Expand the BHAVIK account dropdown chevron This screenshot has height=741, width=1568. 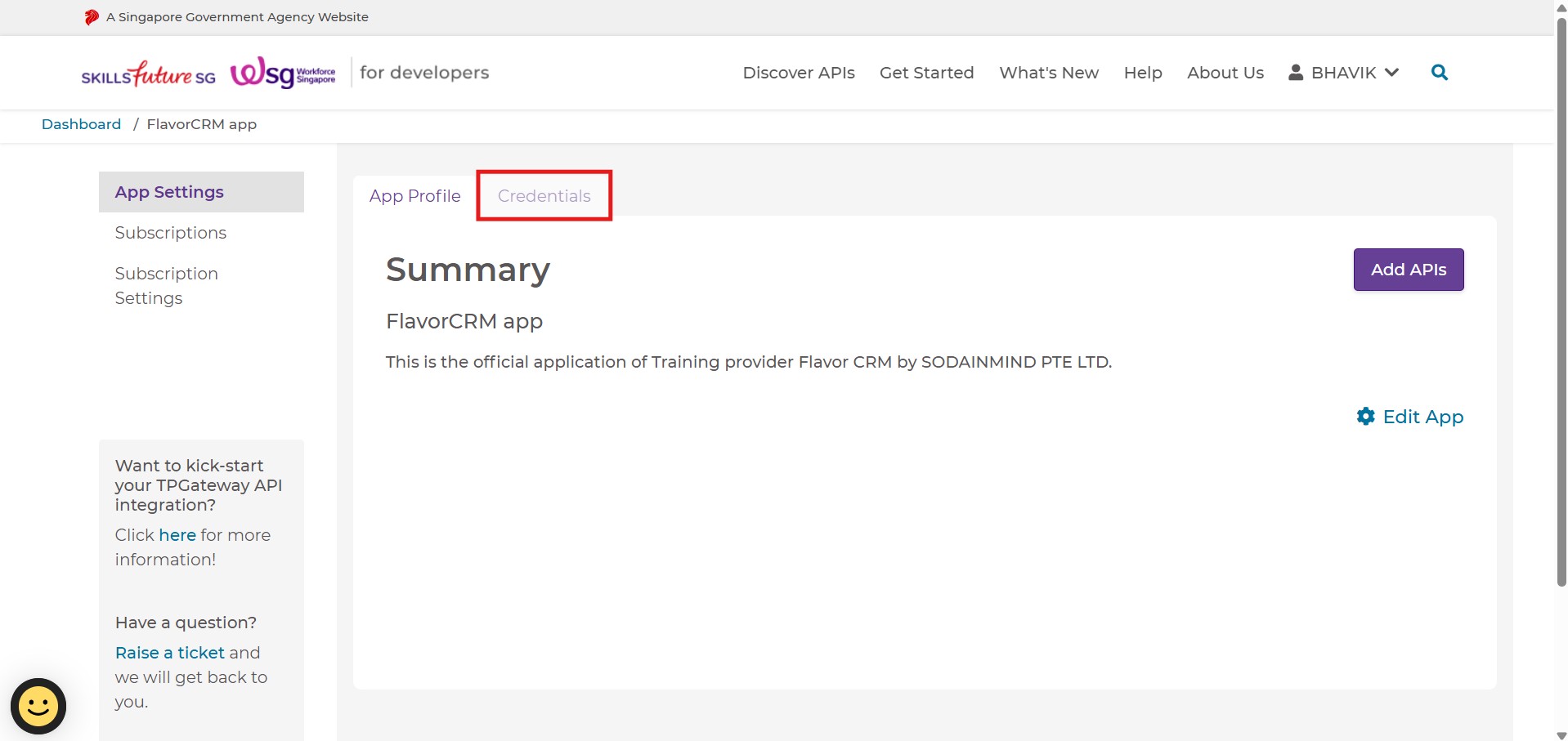coord(1391,73)
